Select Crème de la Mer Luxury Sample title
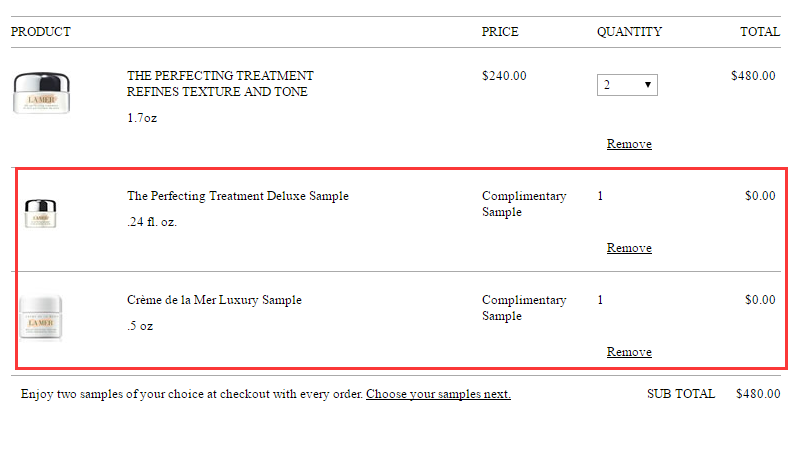Viewport: 794px width, 457px height. pos(214,300)
